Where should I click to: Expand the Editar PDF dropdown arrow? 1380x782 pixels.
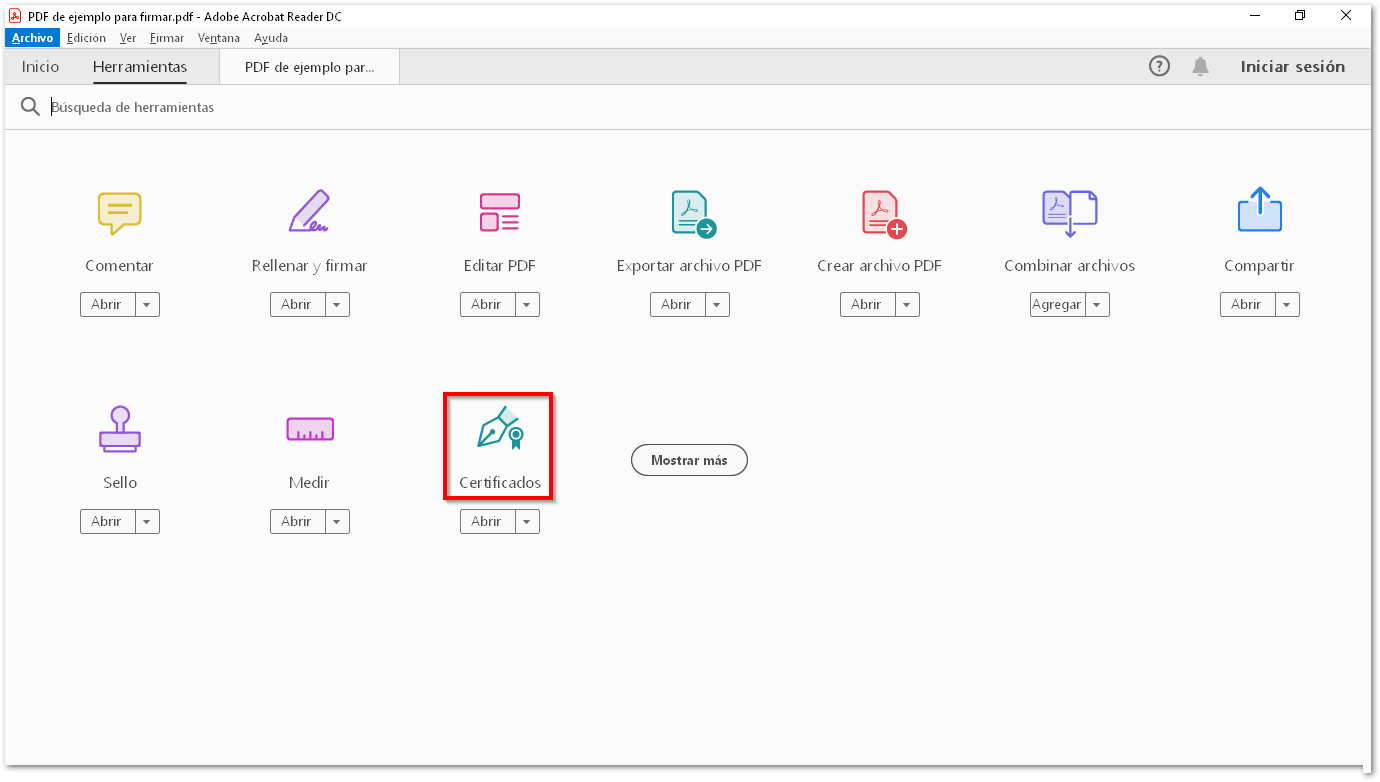(x=527, y=305)
